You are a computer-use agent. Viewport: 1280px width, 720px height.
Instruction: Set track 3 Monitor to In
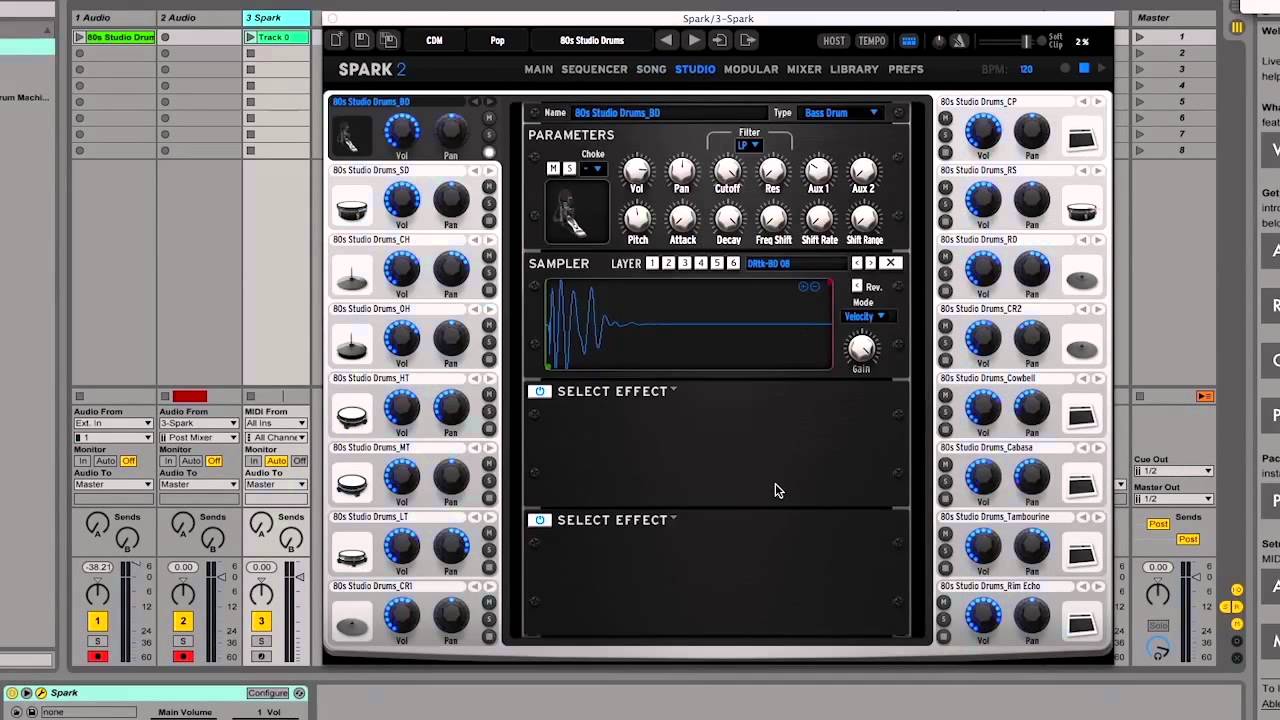pyautogui.click(x=254, y=461)
